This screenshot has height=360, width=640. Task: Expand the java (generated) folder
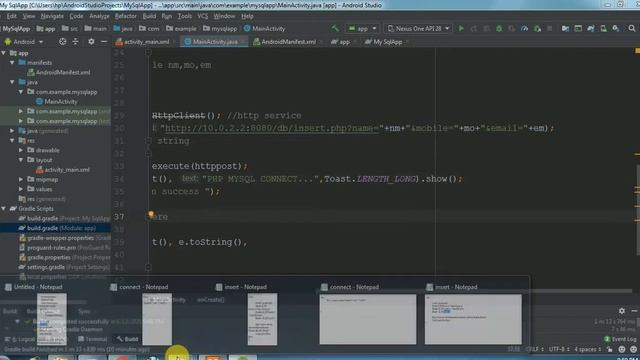pyautogui.click(x=12, y=131)
